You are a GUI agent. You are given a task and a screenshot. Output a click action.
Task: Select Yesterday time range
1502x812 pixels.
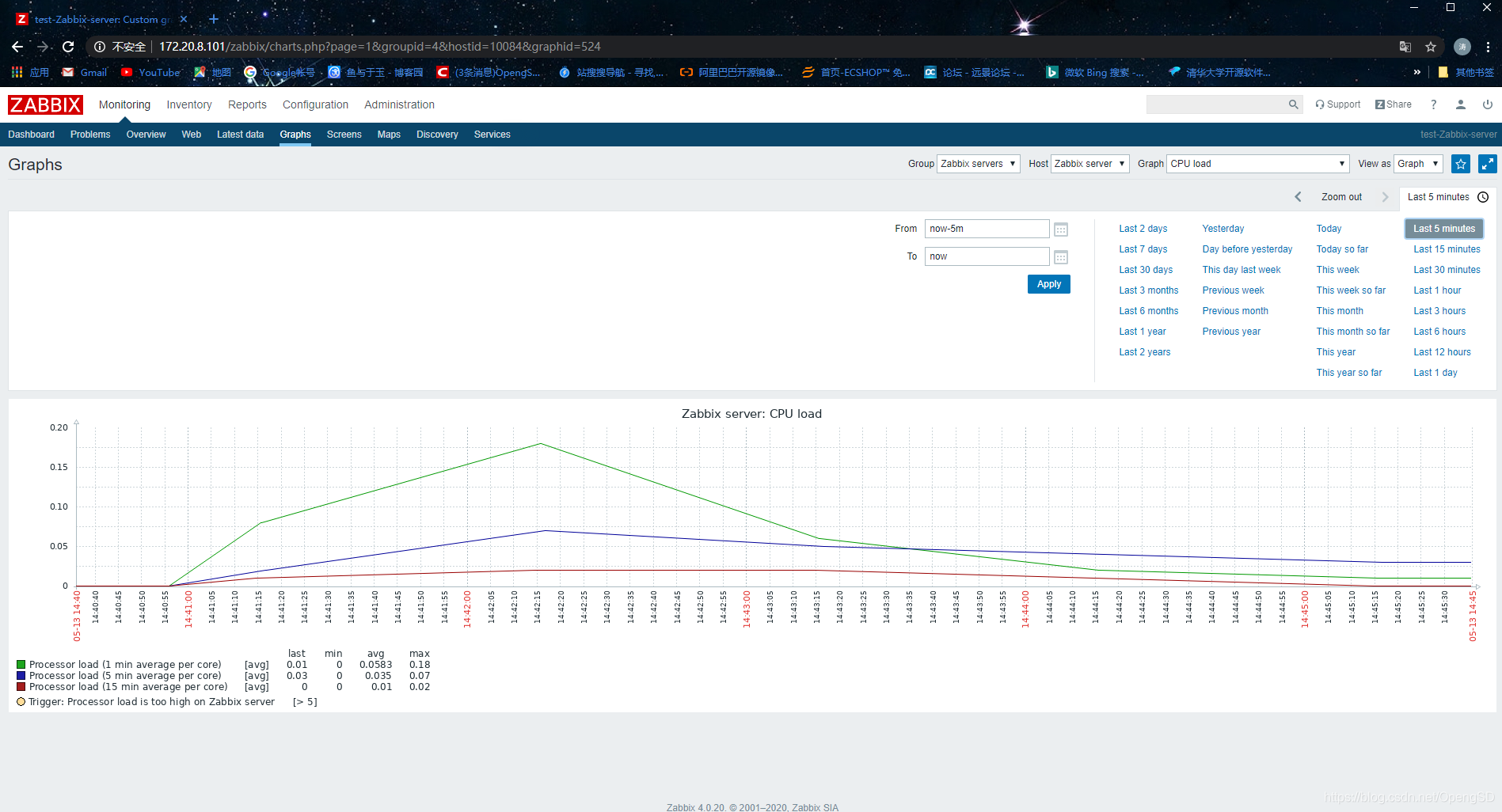(1223, 229)
